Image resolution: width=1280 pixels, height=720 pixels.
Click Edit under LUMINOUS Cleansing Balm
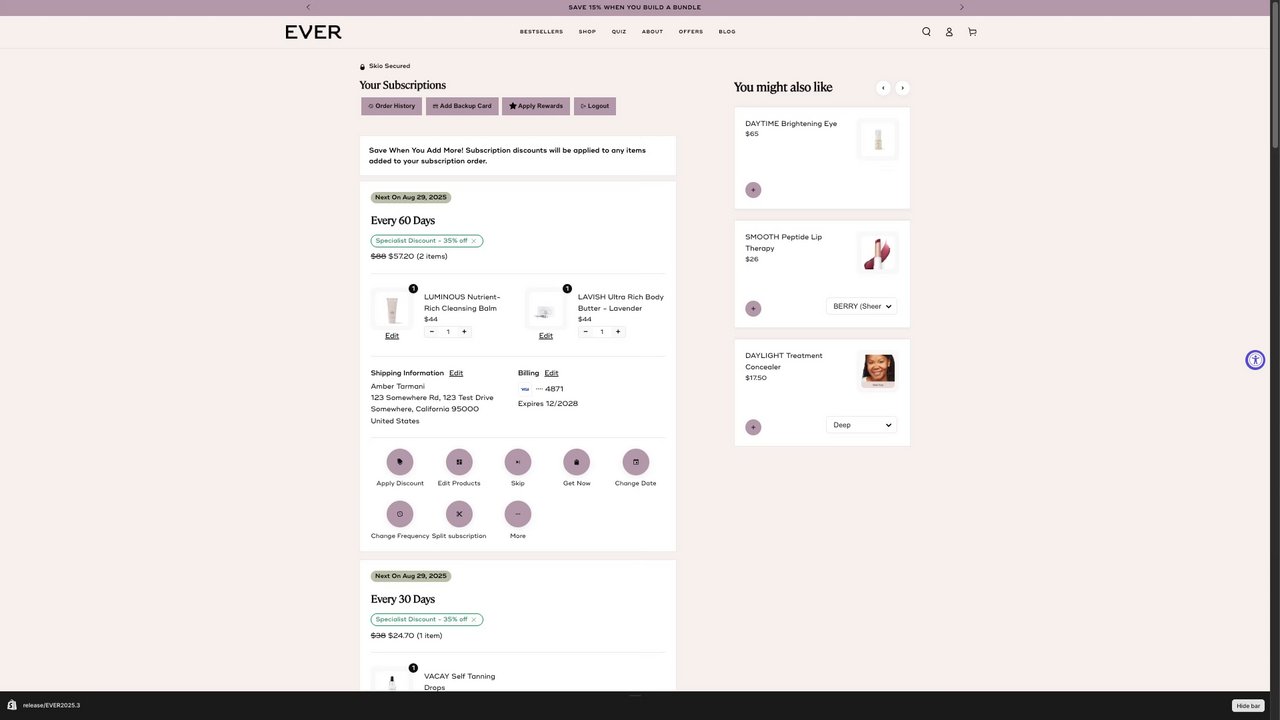click(392, 336)
